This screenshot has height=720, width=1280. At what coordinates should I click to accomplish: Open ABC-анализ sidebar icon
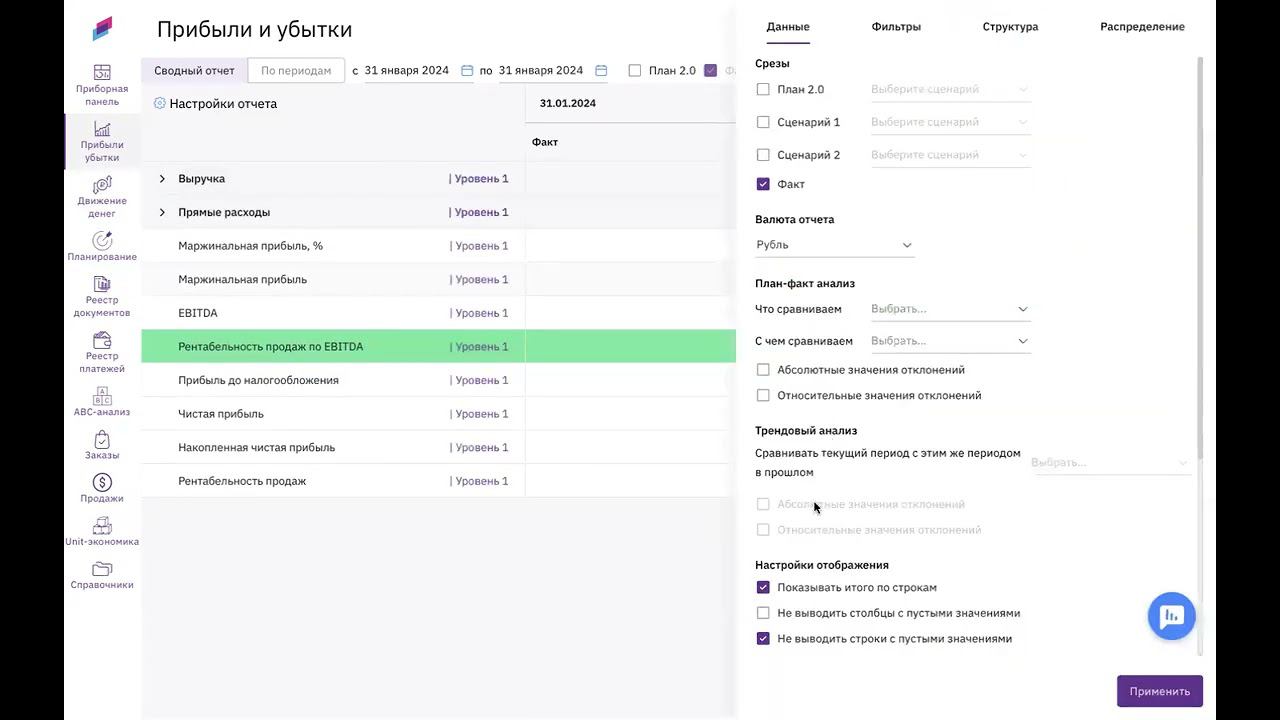pos(102,396)
